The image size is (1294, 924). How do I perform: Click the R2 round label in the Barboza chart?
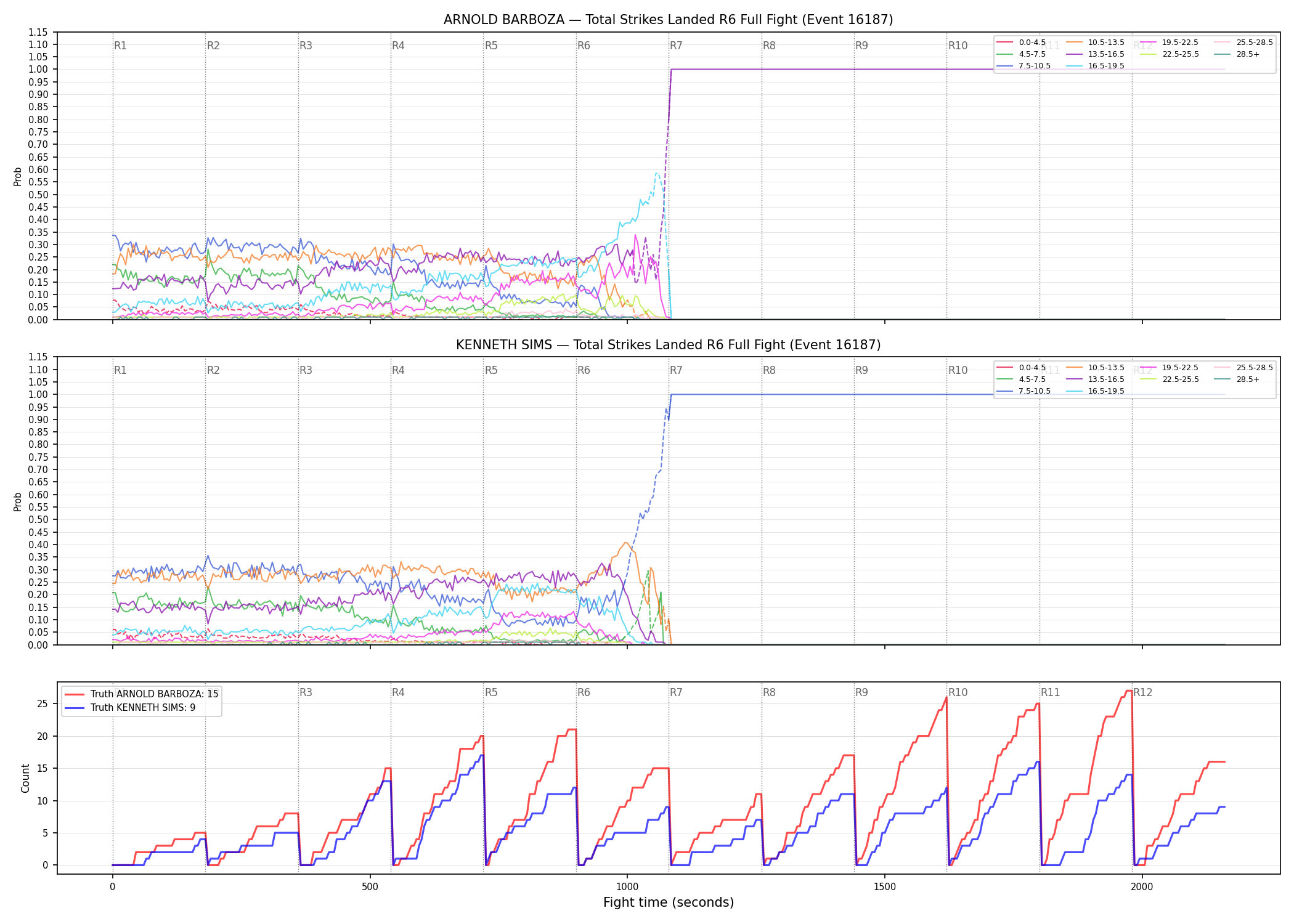click(x=213, y=46)
